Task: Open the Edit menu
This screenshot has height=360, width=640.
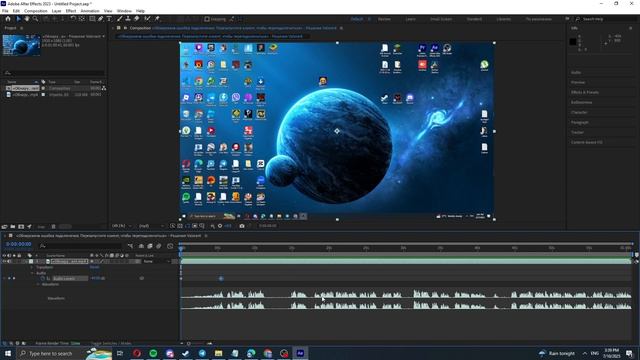Action: (x=16, y=11)
